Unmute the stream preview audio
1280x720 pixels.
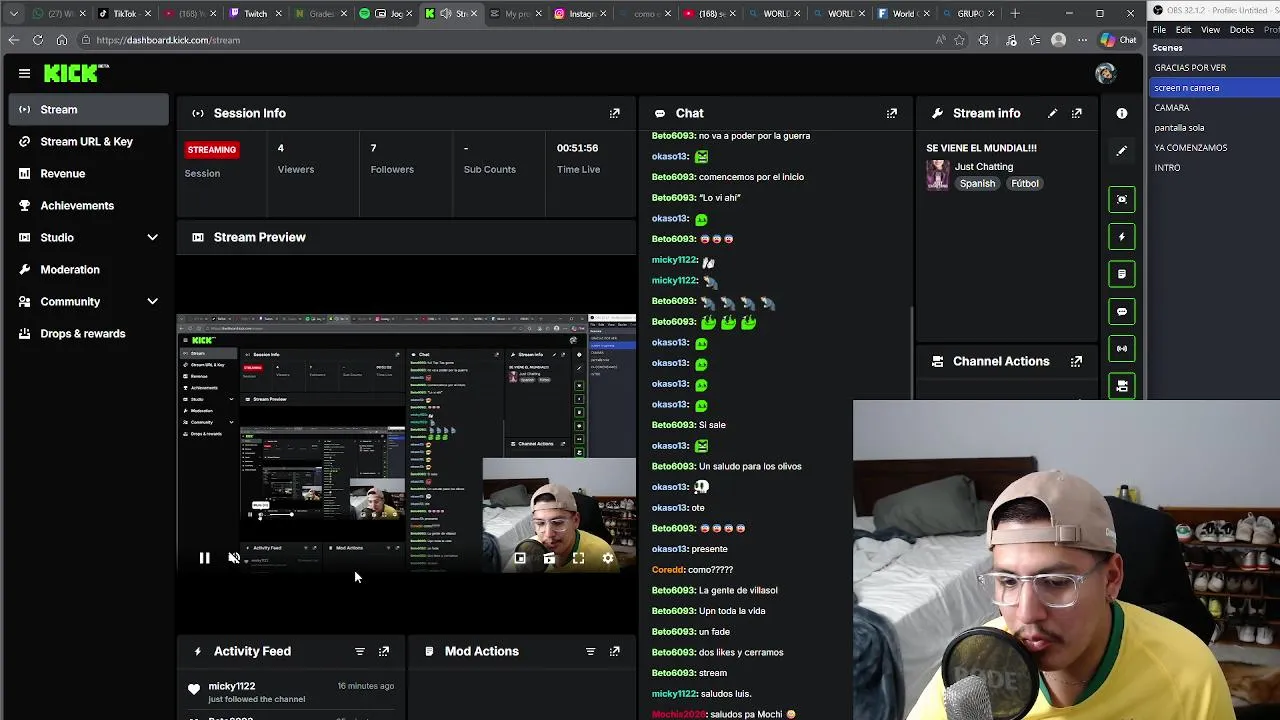233,558
